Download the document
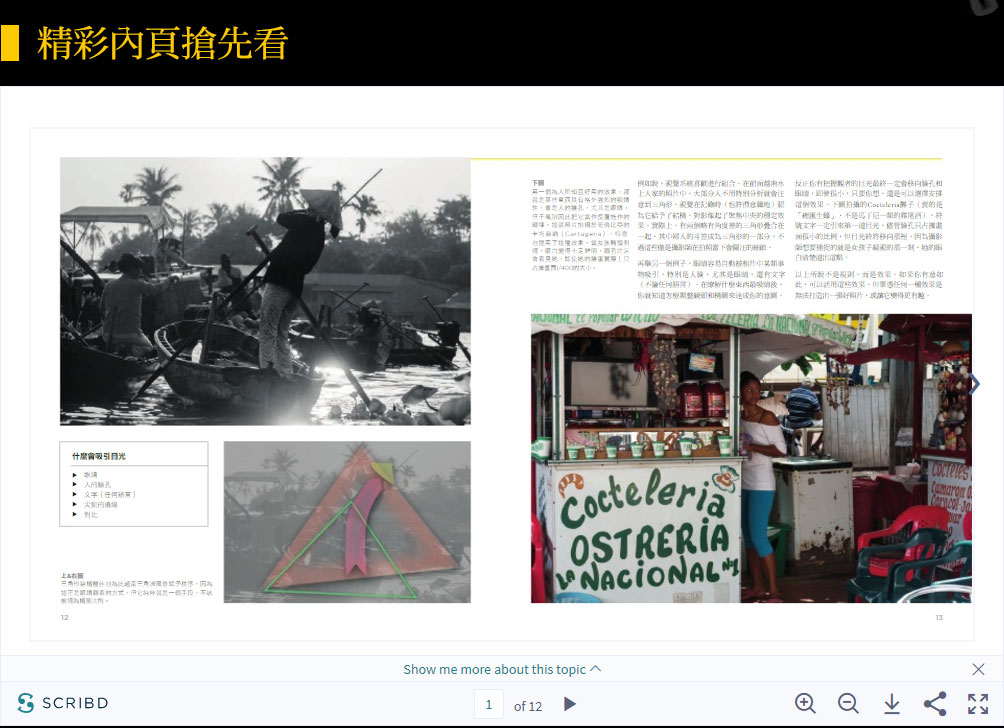 coord(892,704)
